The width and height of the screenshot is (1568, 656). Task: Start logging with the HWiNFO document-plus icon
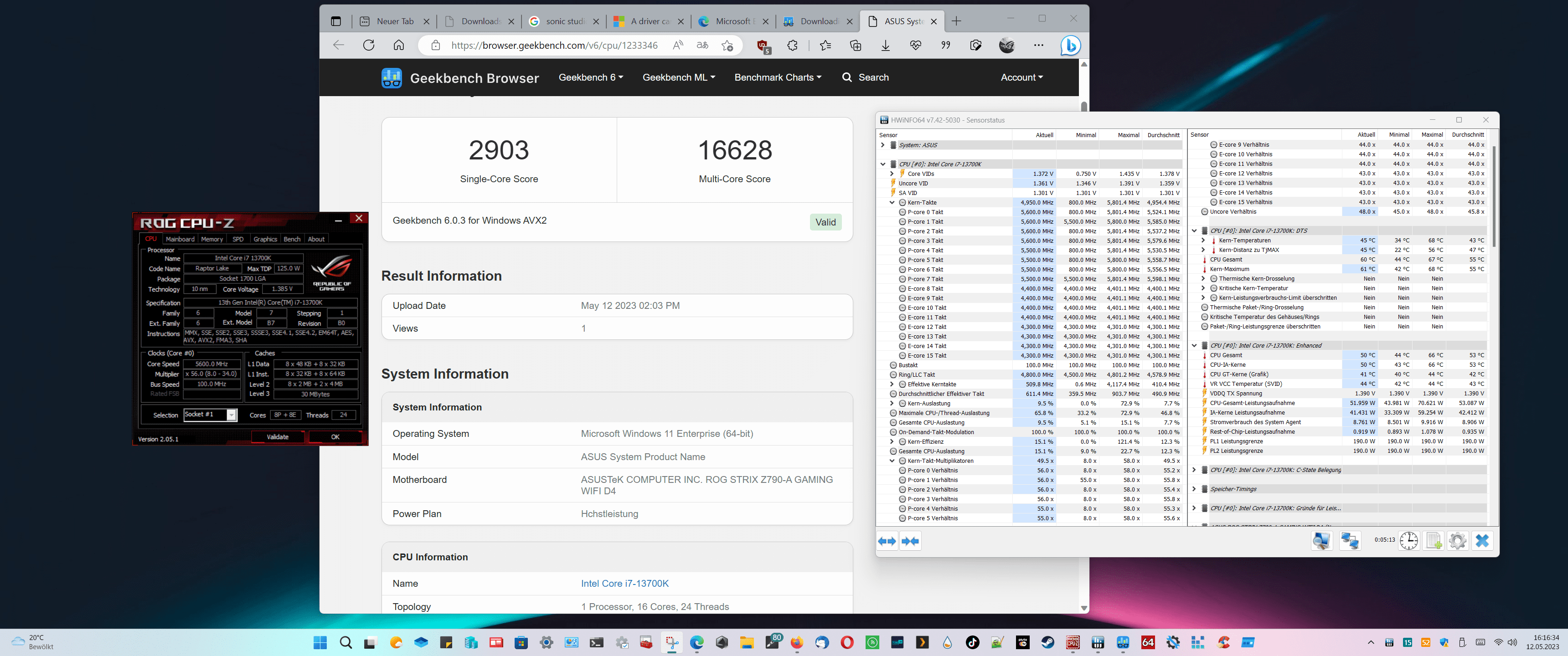click(x=1434, y=541)
